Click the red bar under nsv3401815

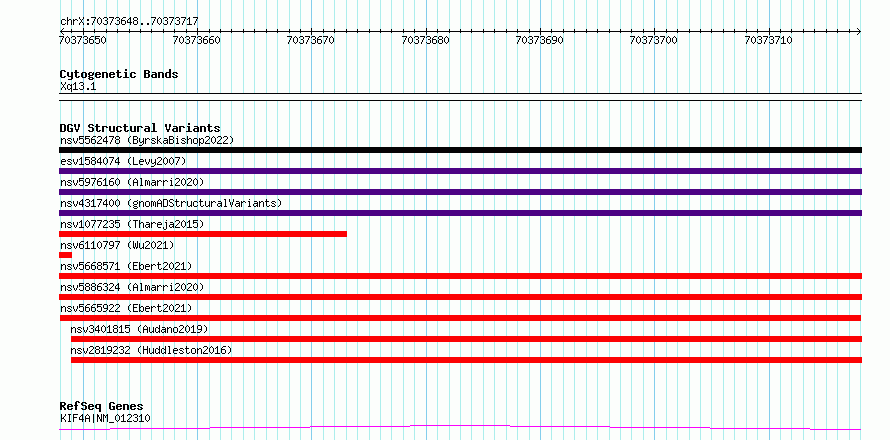(x=466, y=339)
